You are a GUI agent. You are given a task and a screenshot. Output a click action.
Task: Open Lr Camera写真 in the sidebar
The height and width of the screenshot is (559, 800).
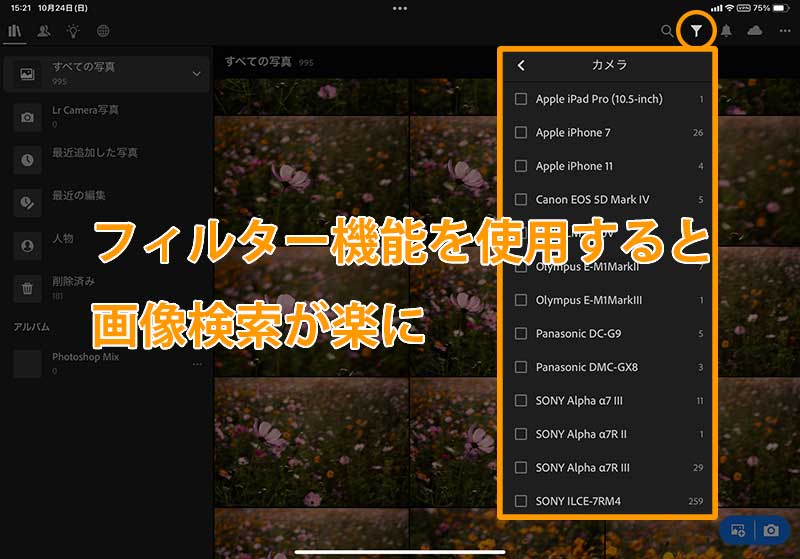coord(106,117)
